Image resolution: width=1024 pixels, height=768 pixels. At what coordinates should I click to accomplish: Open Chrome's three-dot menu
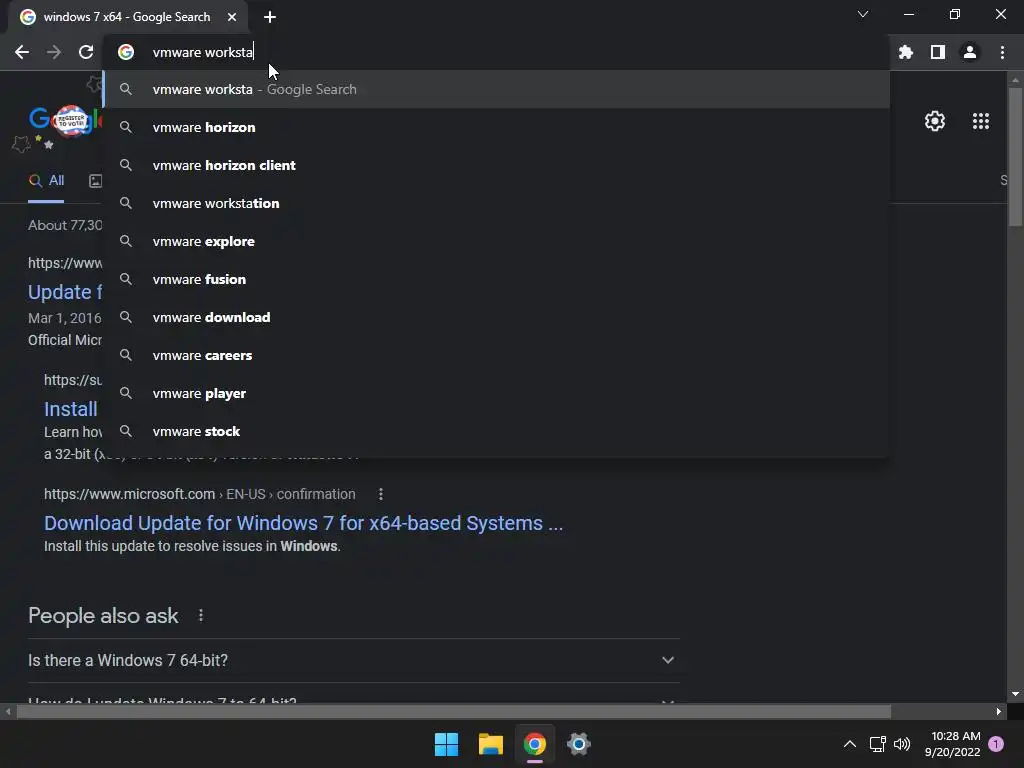click(x=1002, y=52)
